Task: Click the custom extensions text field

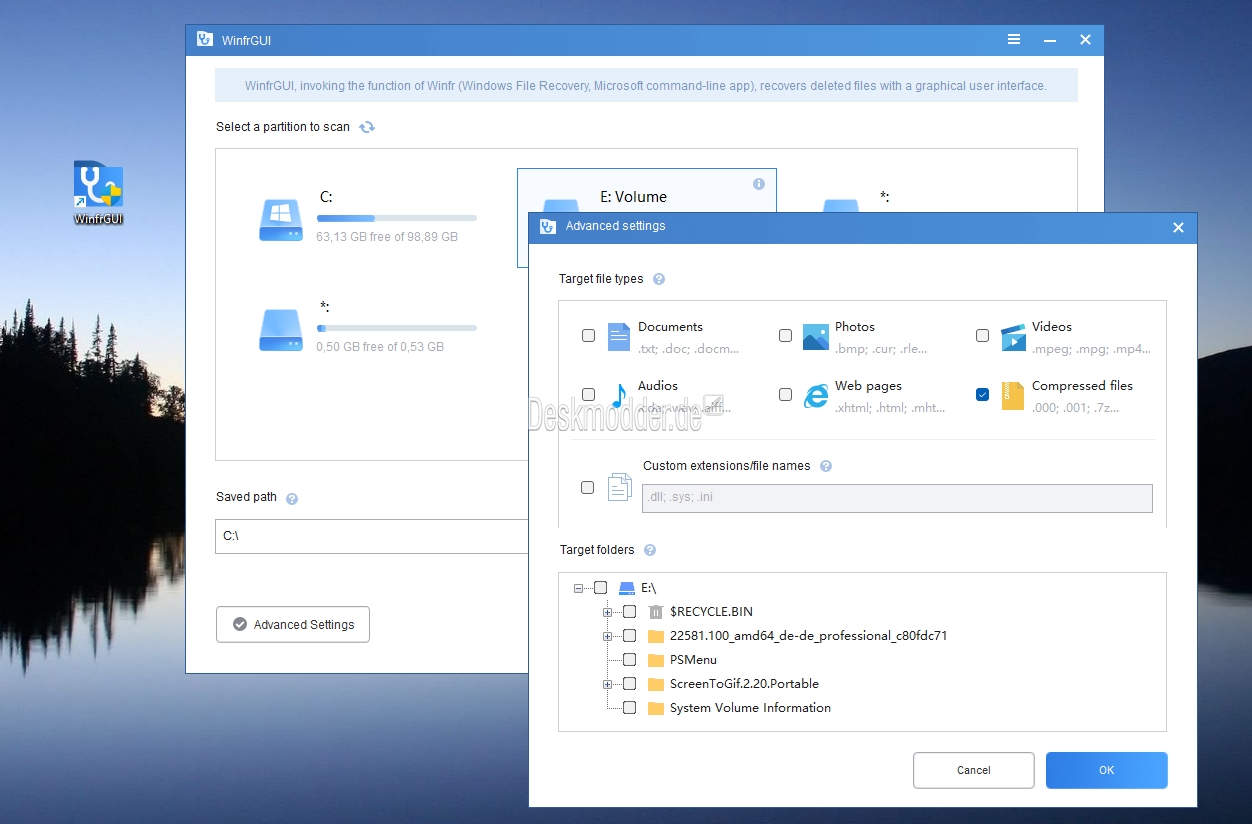Action: click(x=896, y=498)
